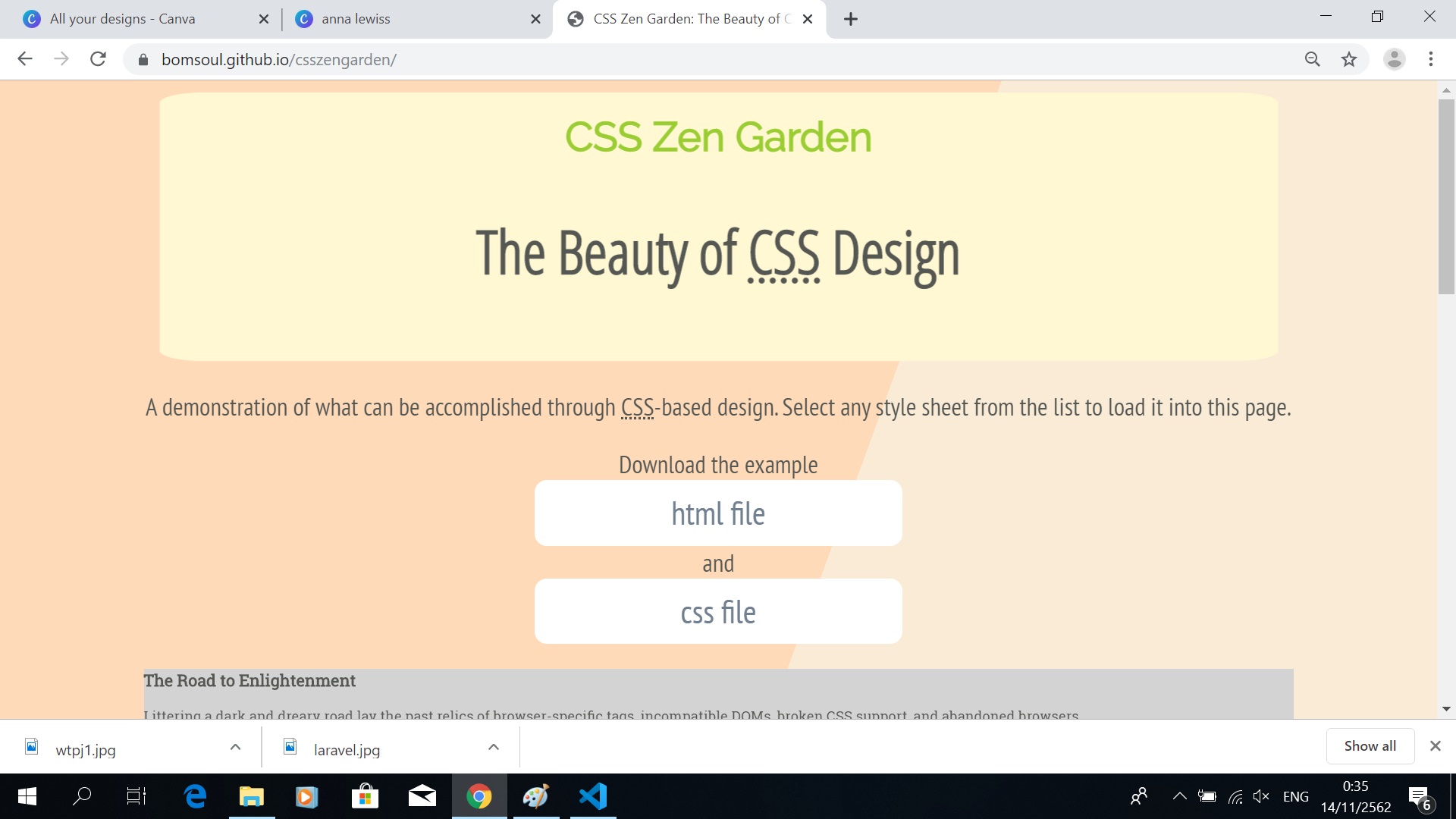Expand options for laravel.jpg download
1456x819 pixels.
coord(494,747)
